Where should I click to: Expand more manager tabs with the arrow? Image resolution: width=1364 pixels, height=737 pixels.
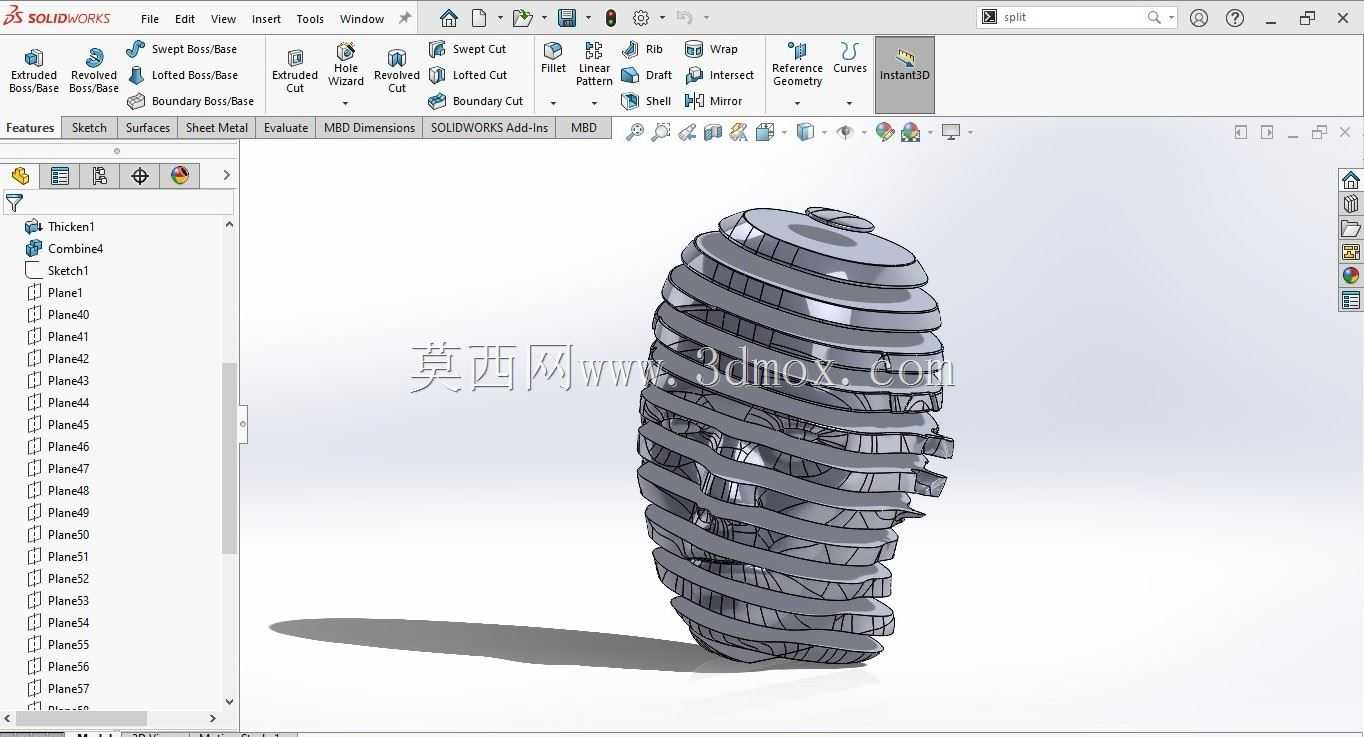[226, 175]
